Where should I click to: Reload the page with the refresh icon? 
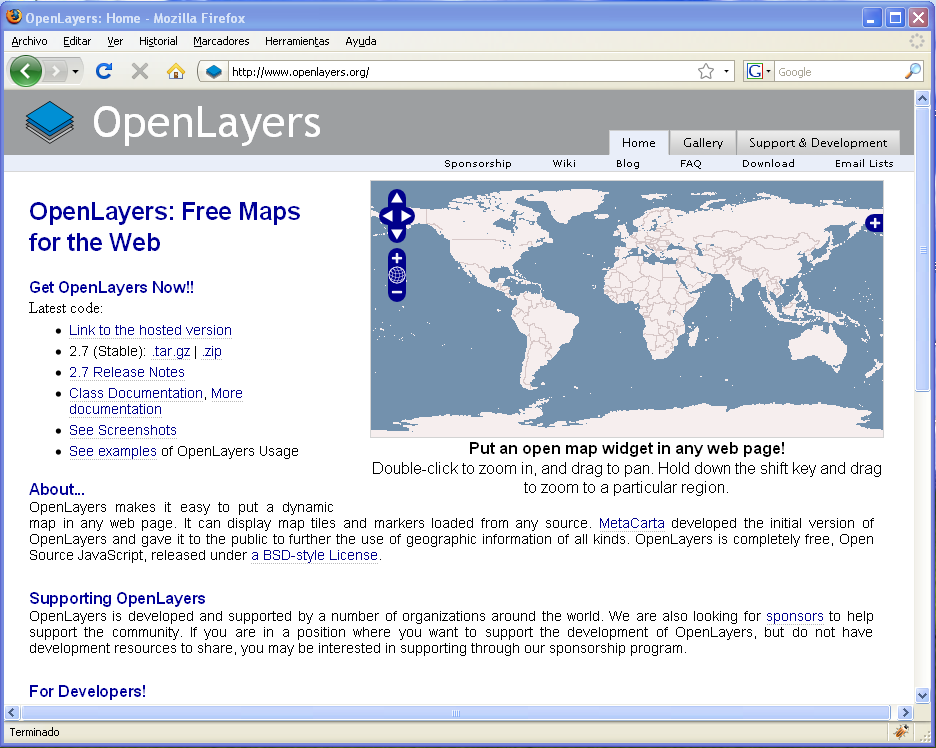click(x=103, y=71)
